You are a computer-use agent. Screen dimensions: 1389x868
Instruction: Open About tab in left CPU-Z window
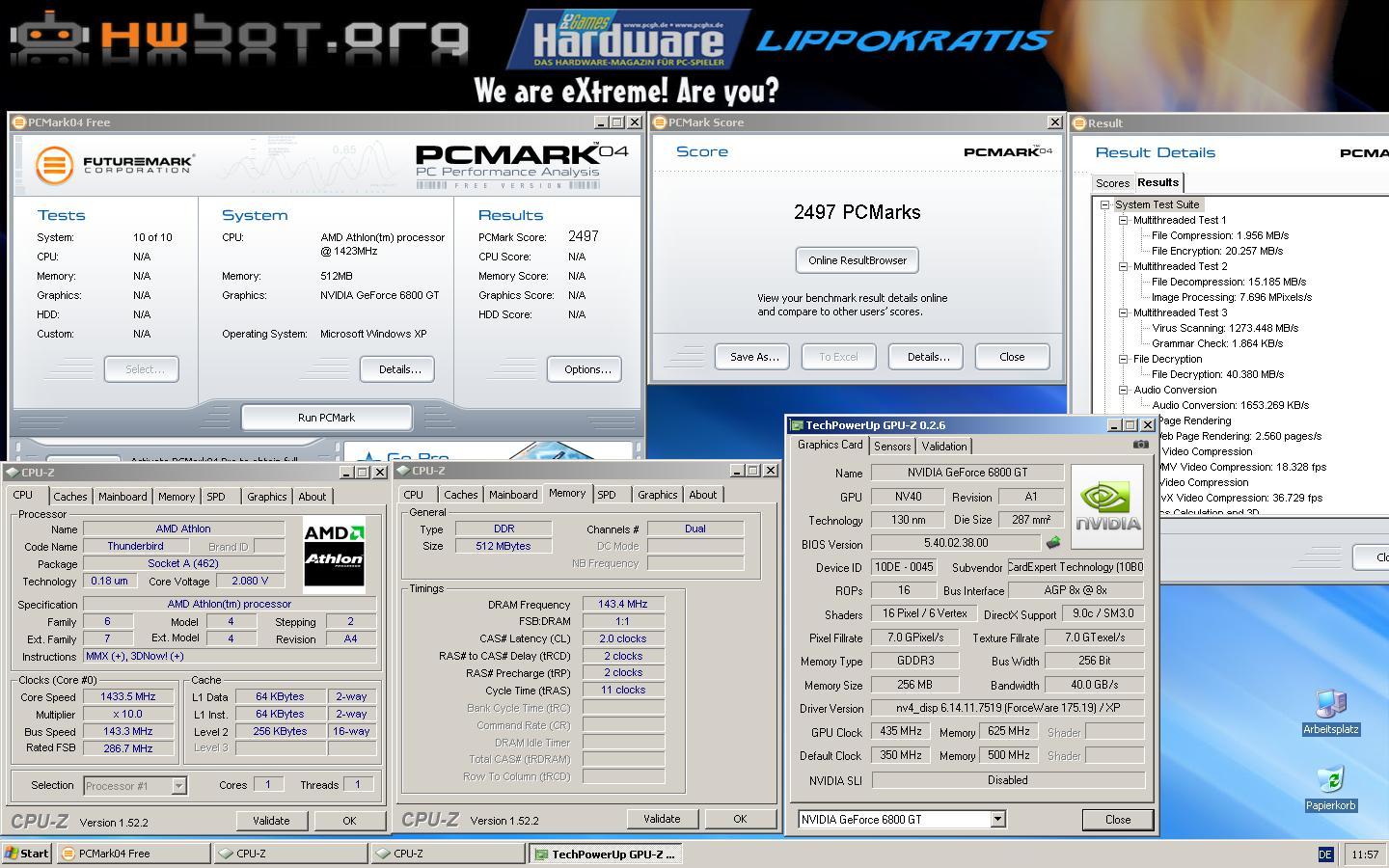point(312,497)
